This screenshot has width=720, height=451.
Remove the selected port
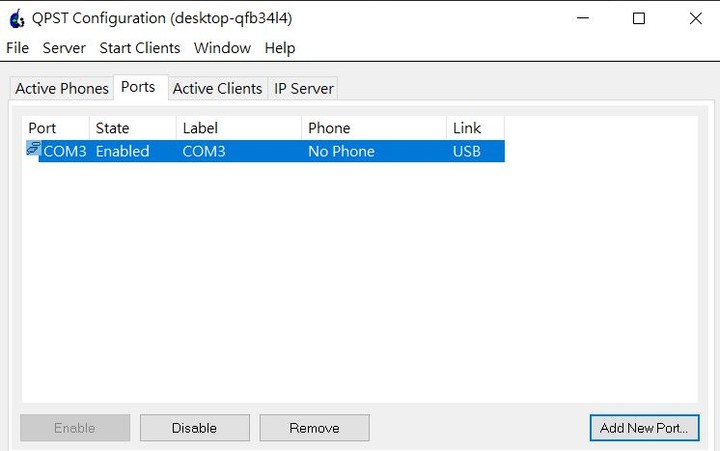tap(315, 428)
